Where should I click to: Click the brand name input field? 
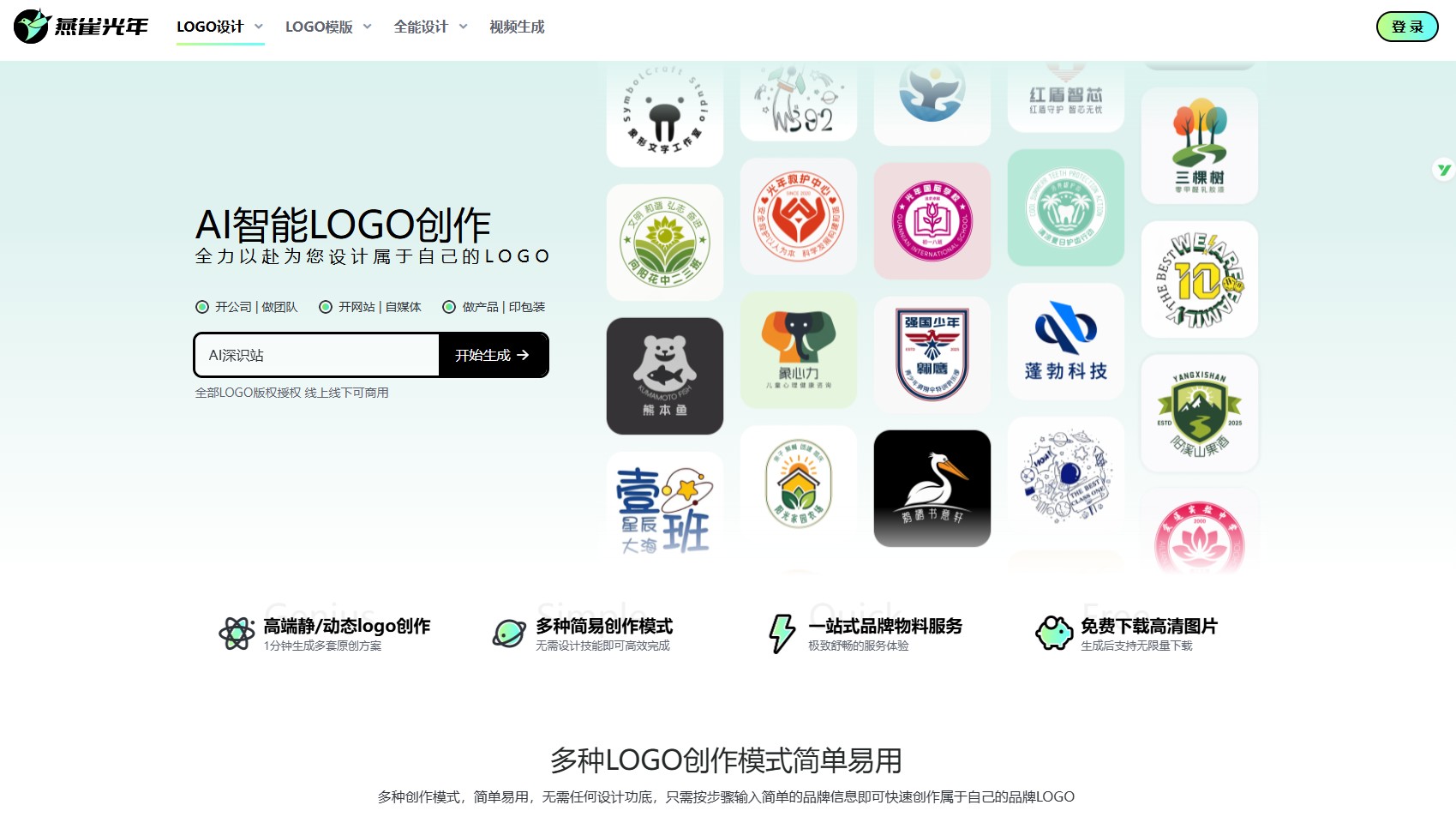pos(317,355)
